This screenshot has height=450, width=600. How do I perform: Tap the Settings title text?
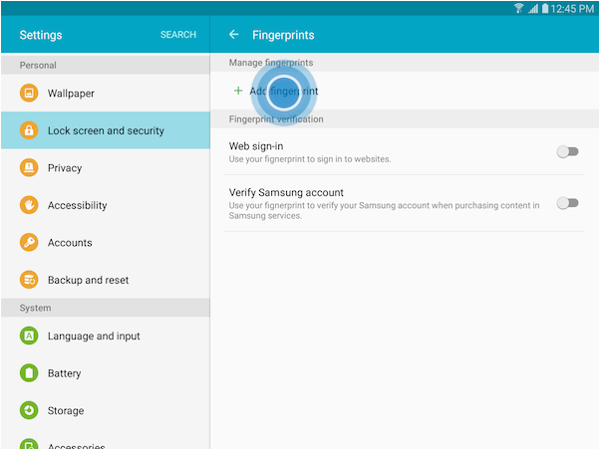coord(41,35)
